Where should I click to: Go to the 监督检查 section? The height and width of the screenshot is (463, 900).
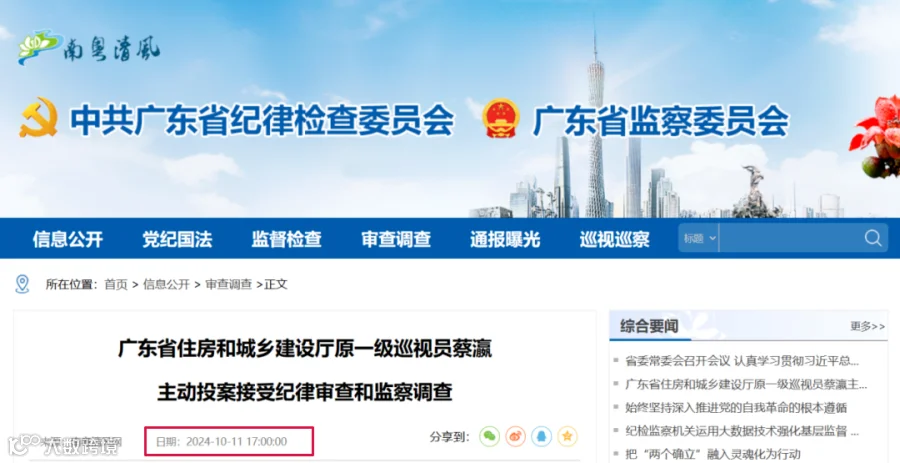pos(286,239)
